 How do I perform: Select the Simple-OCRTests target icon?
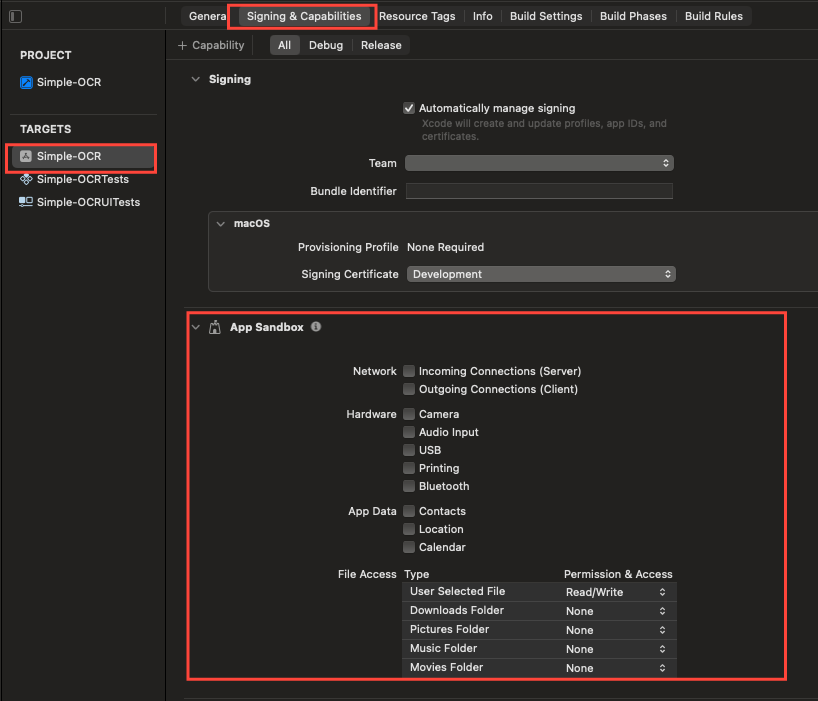[26, 180]
